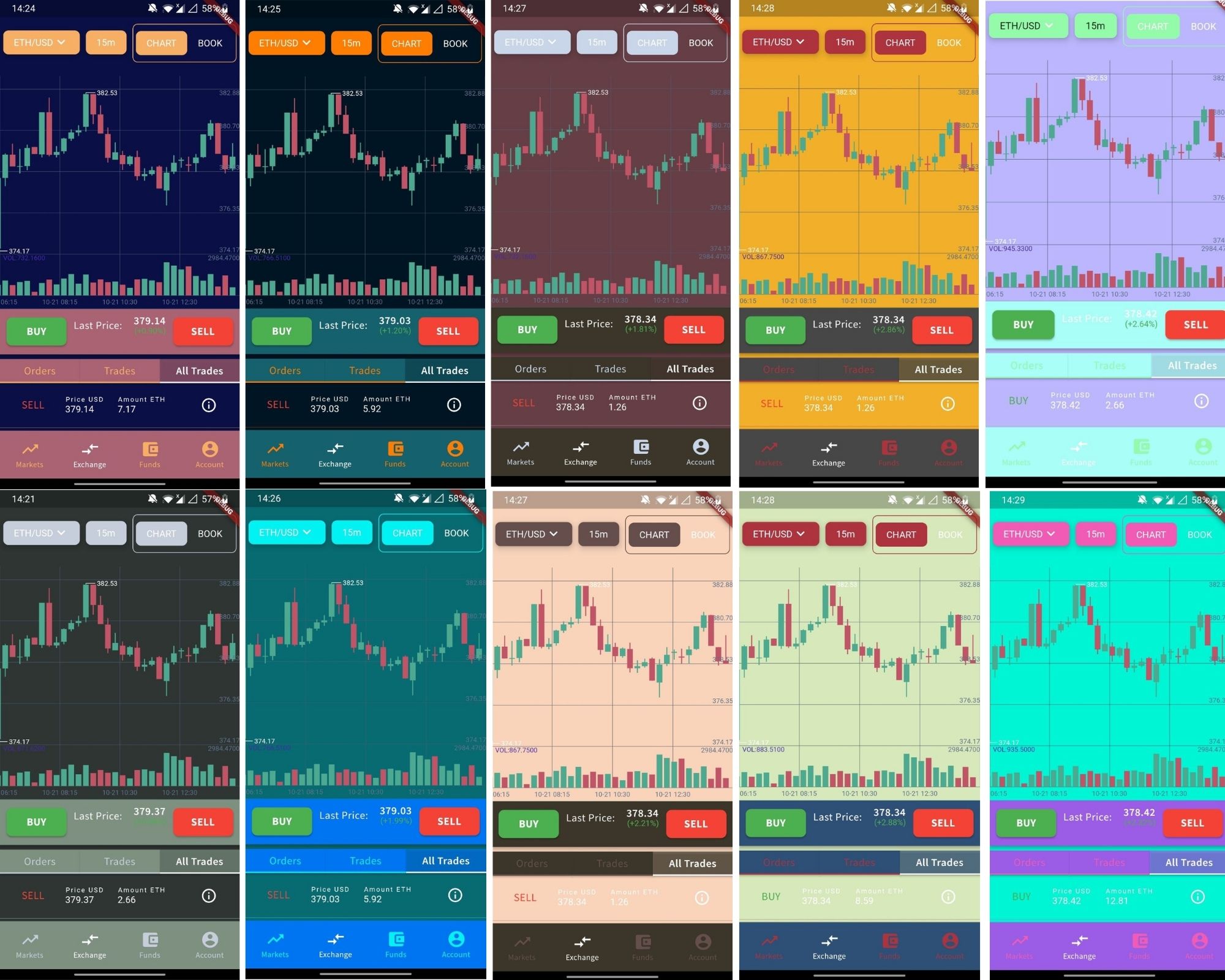This screenshot has height=980, width=1225.
Task: Tap the info icon next to trade row
Action: click(x=209, y=404)
